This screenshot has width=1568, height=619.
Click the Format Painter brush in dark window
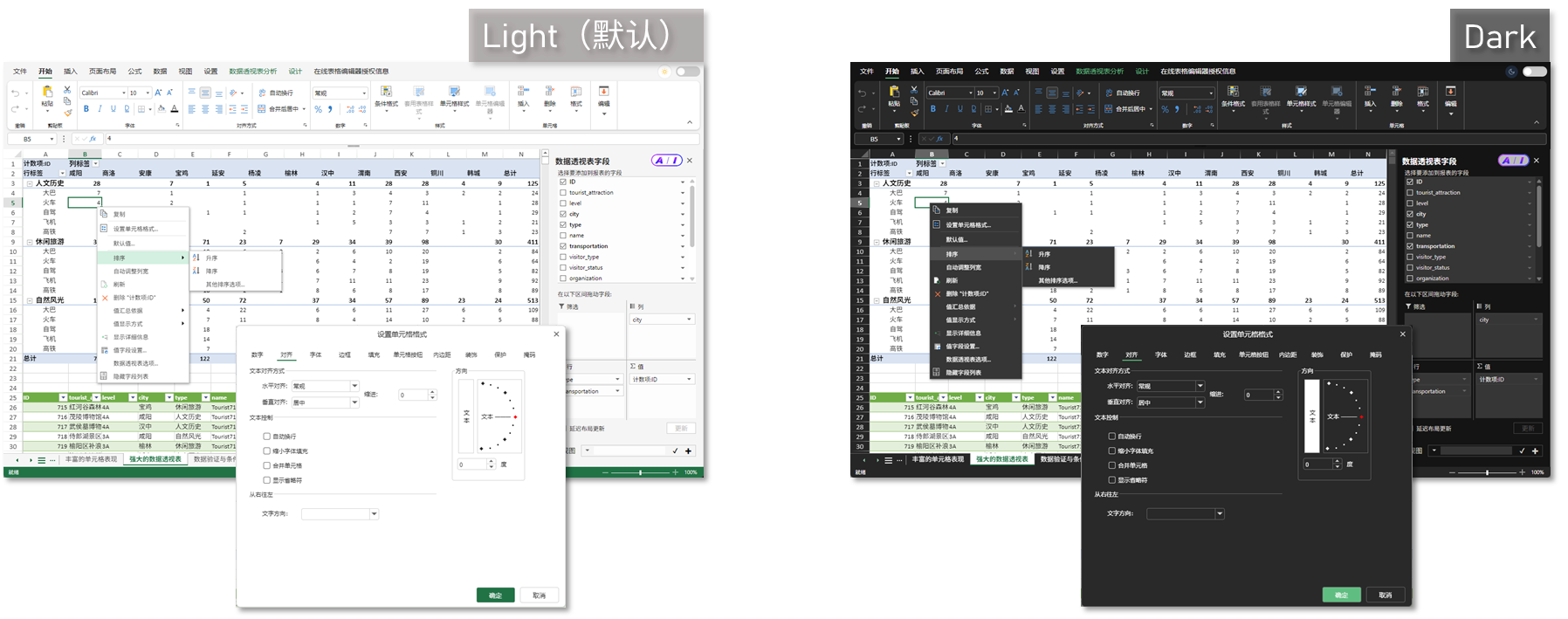914,113
